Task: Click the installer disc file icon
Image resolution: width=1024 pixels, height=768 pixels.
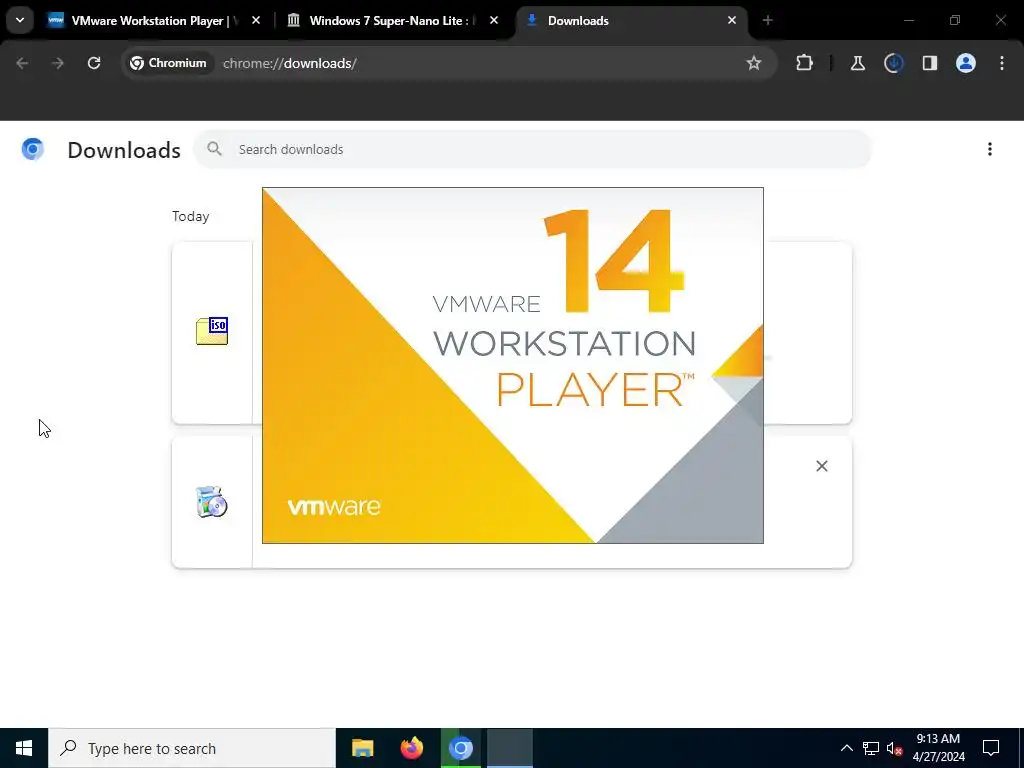Action: point(212,502)
